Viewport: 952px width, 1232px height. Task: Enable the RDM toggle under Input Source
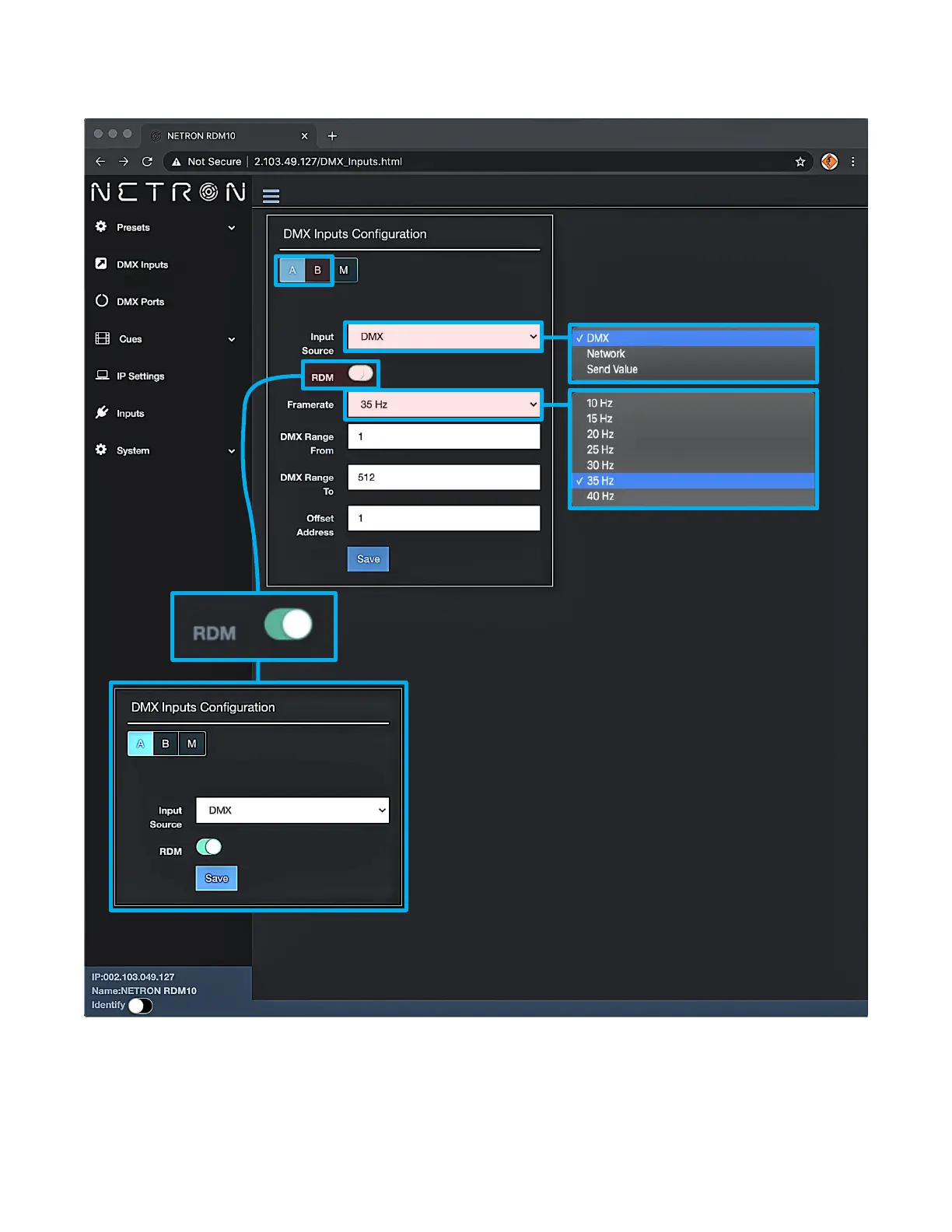pyautogui.click(x=360, y=374)
